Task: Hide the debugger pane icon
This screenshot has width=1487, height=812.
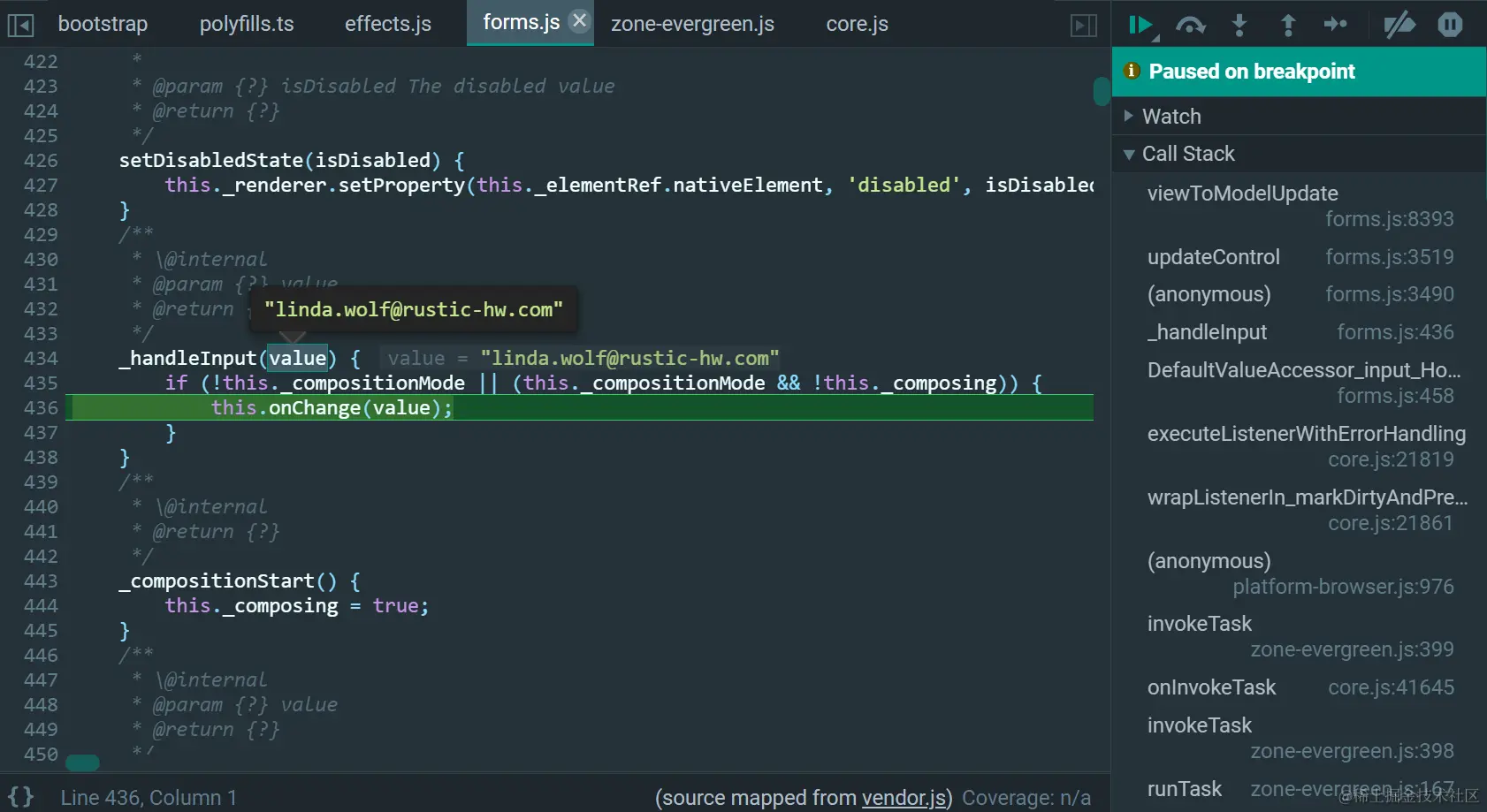Action: pos(1084,25)
